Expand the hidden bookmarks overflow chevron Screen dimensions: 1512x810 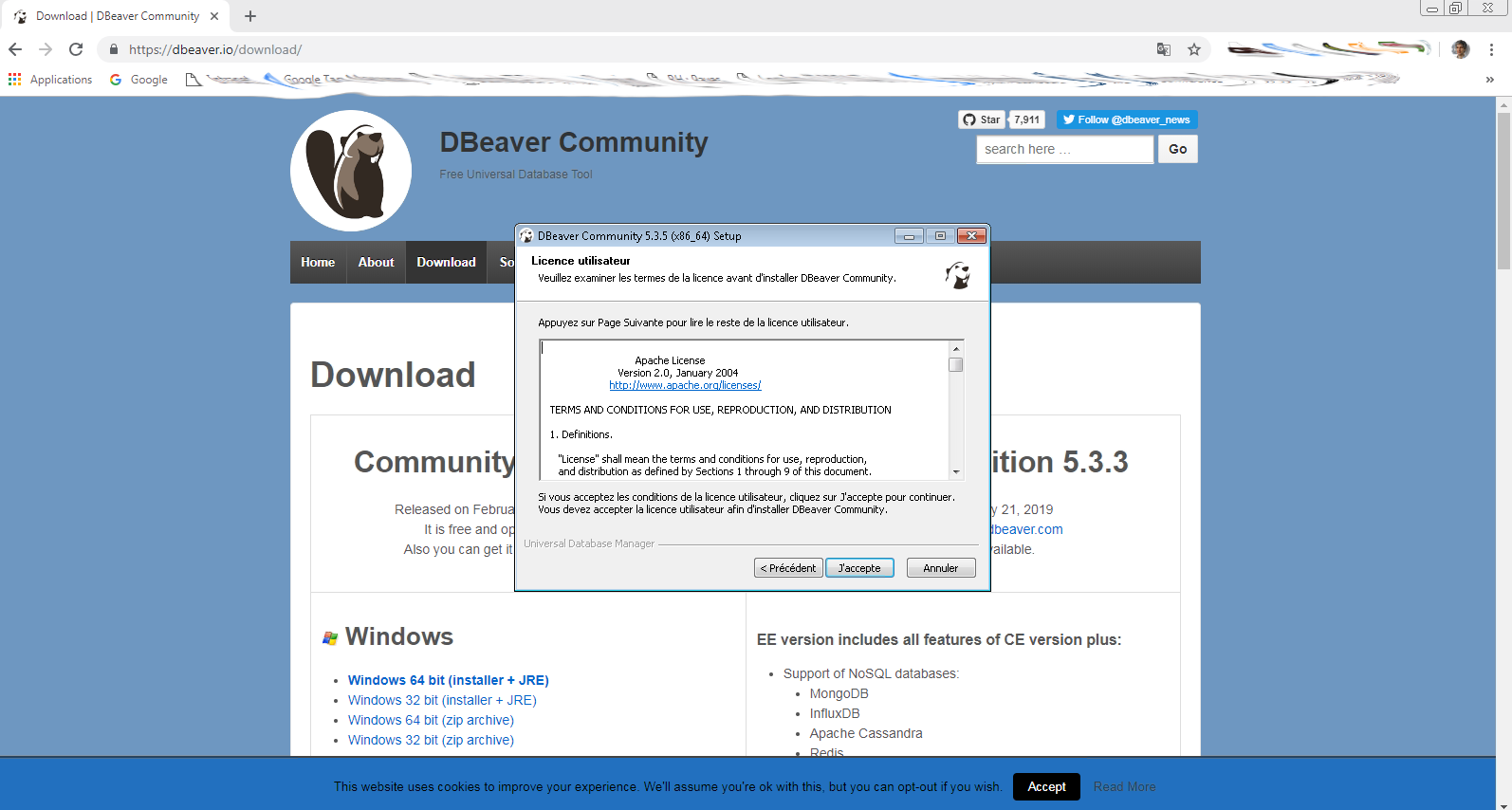[x=1489, y=80]
